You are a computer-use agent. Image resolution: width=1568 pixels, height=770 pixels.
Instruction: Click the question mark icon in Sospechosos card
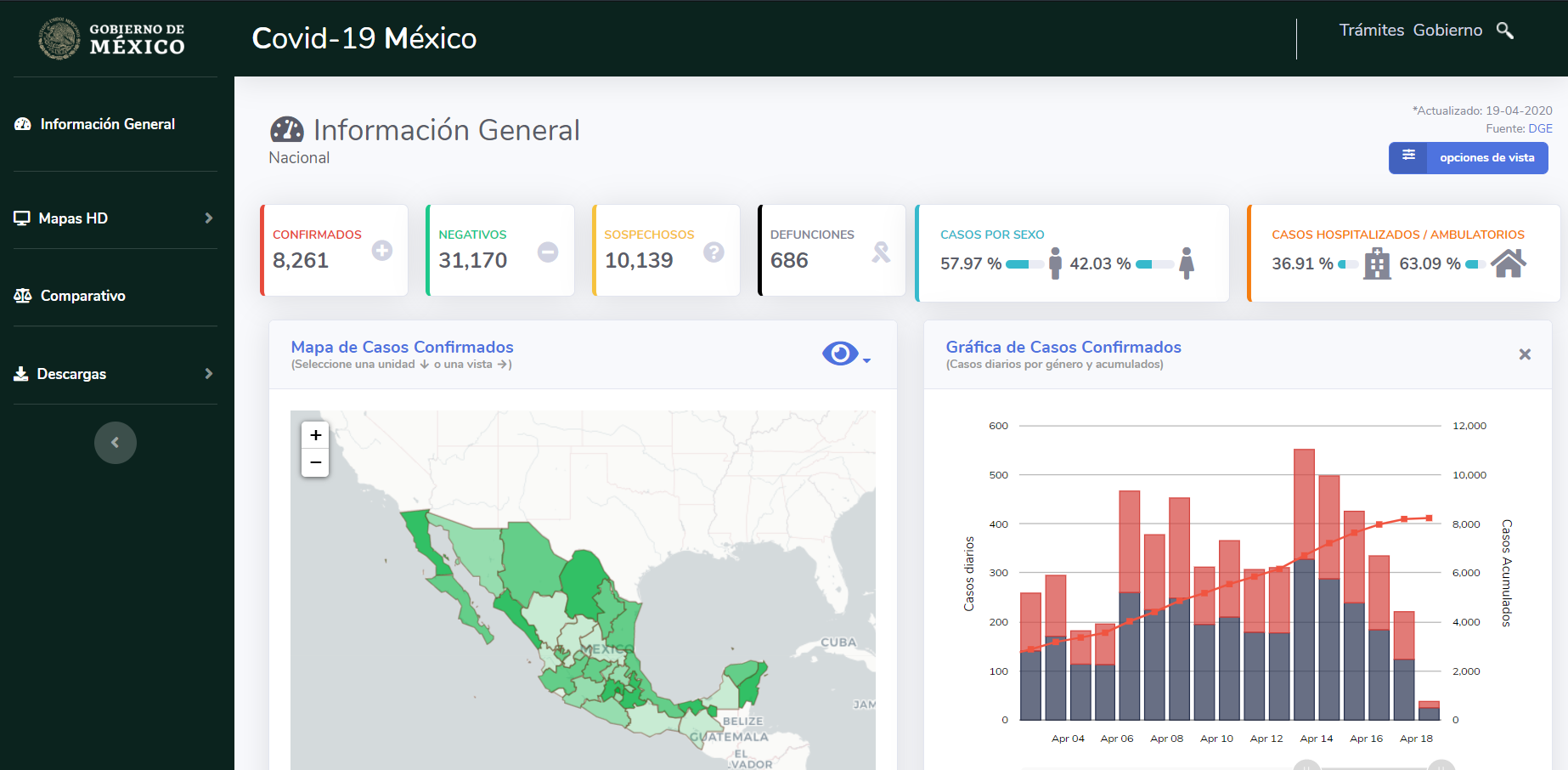[713, 252]
